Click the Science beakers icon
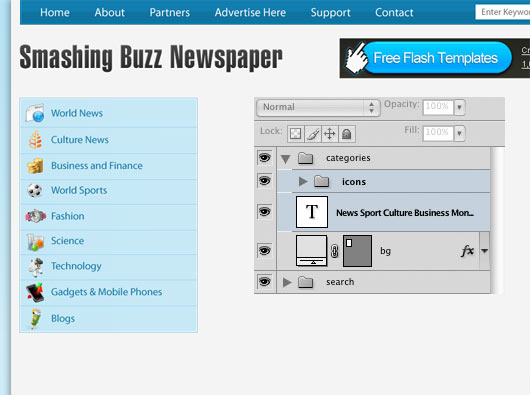This screenshot has height=395, width=530. click(x=35, y=241)
